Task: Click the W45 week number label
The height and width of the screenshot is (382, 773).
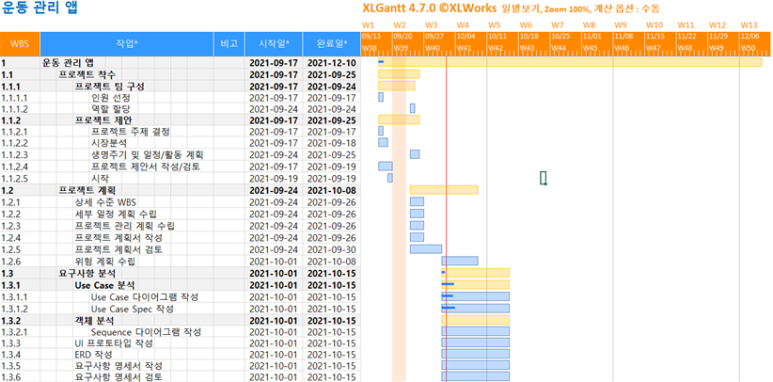Action: [x=590, y=48]
